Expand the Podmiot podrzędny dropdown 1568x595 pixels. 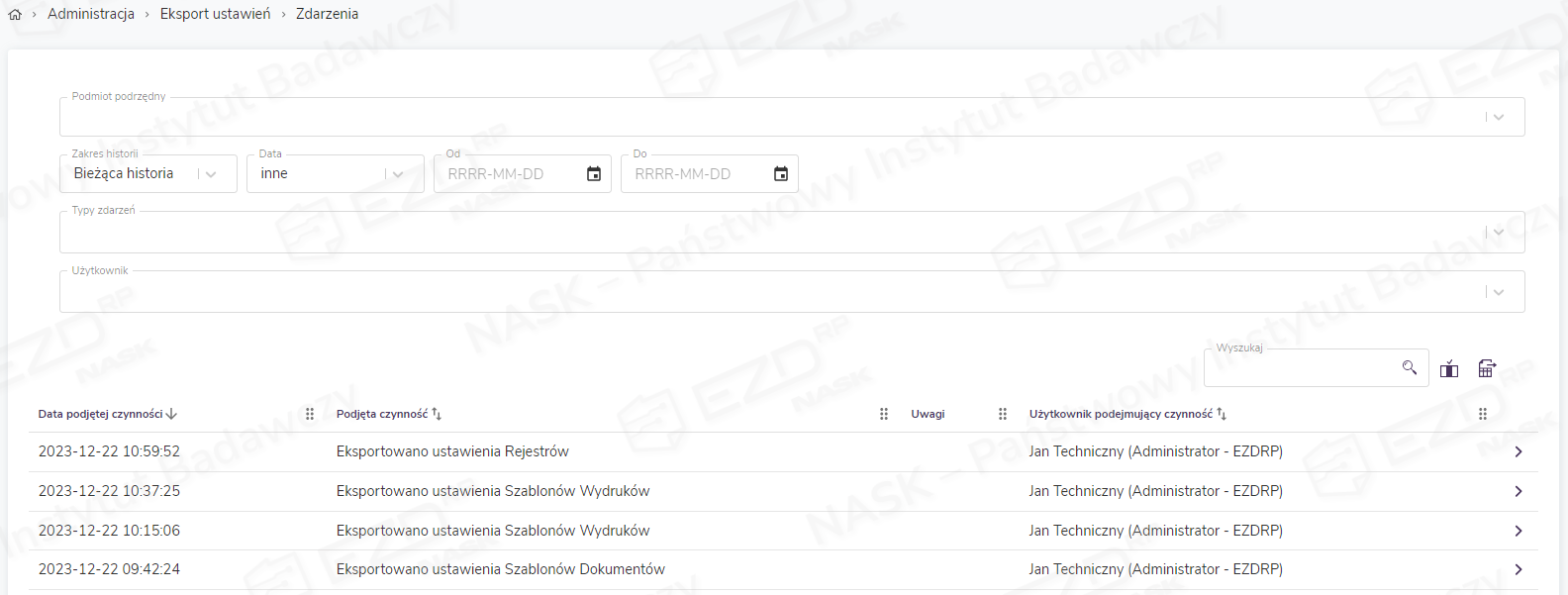click(x=1498, y=117)
